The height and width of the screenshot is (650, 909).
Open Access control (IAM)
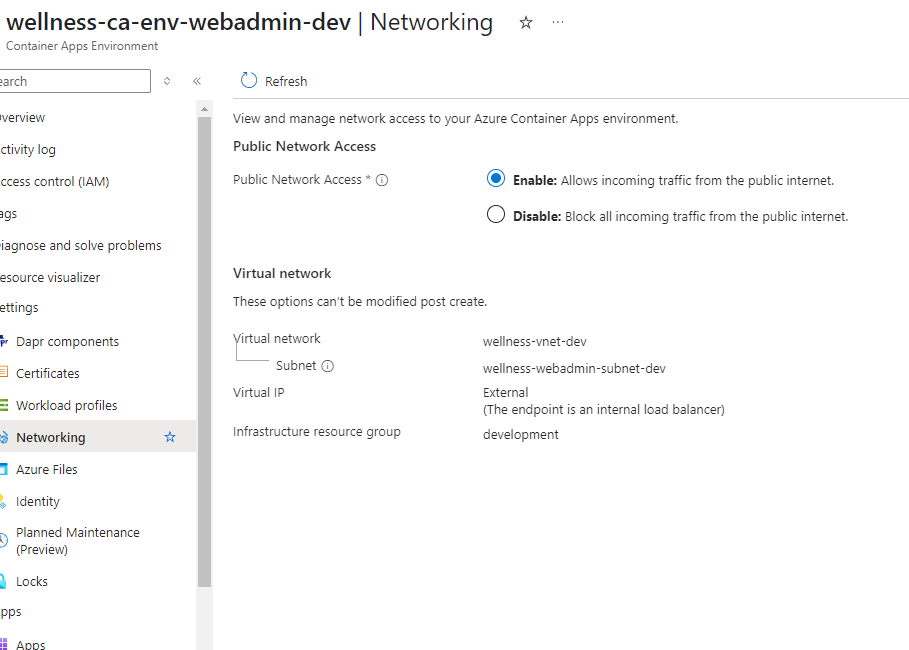click(54, 181)
